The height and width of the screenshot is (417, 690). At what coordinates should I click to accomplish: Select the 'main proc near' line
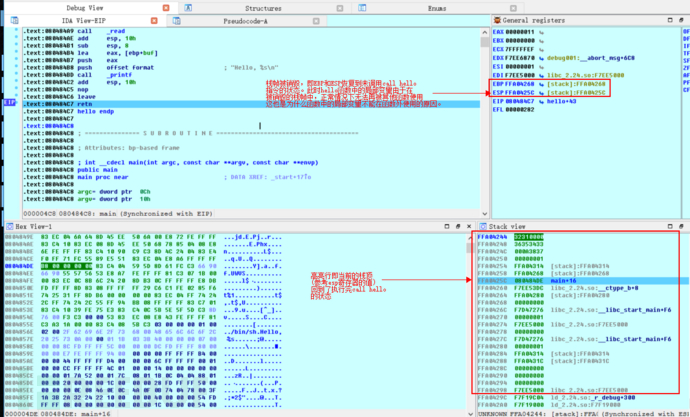(x=103, y=177)
